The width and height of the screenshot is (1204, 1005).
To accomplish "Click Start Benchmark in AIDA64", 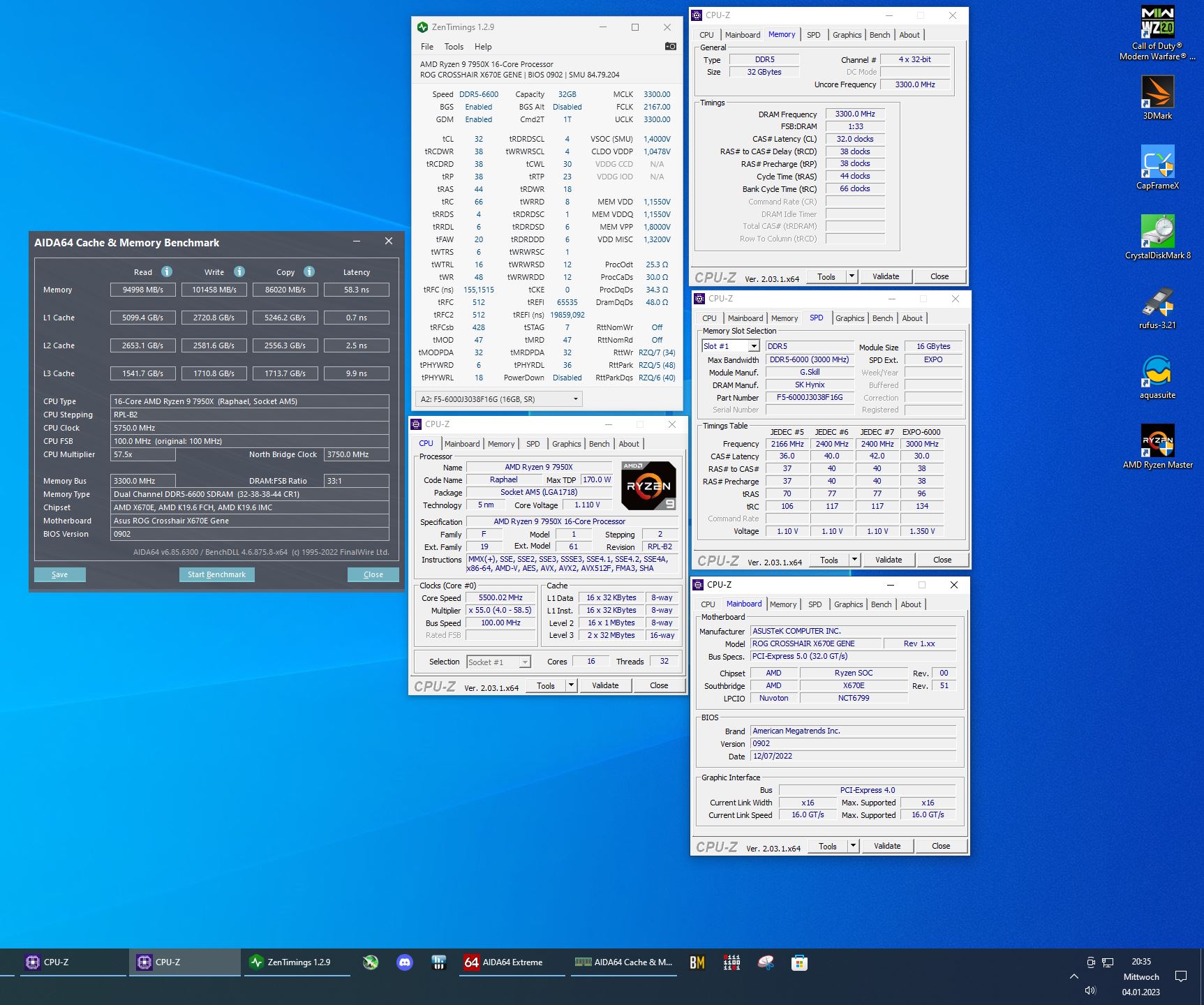I will 216,574.
